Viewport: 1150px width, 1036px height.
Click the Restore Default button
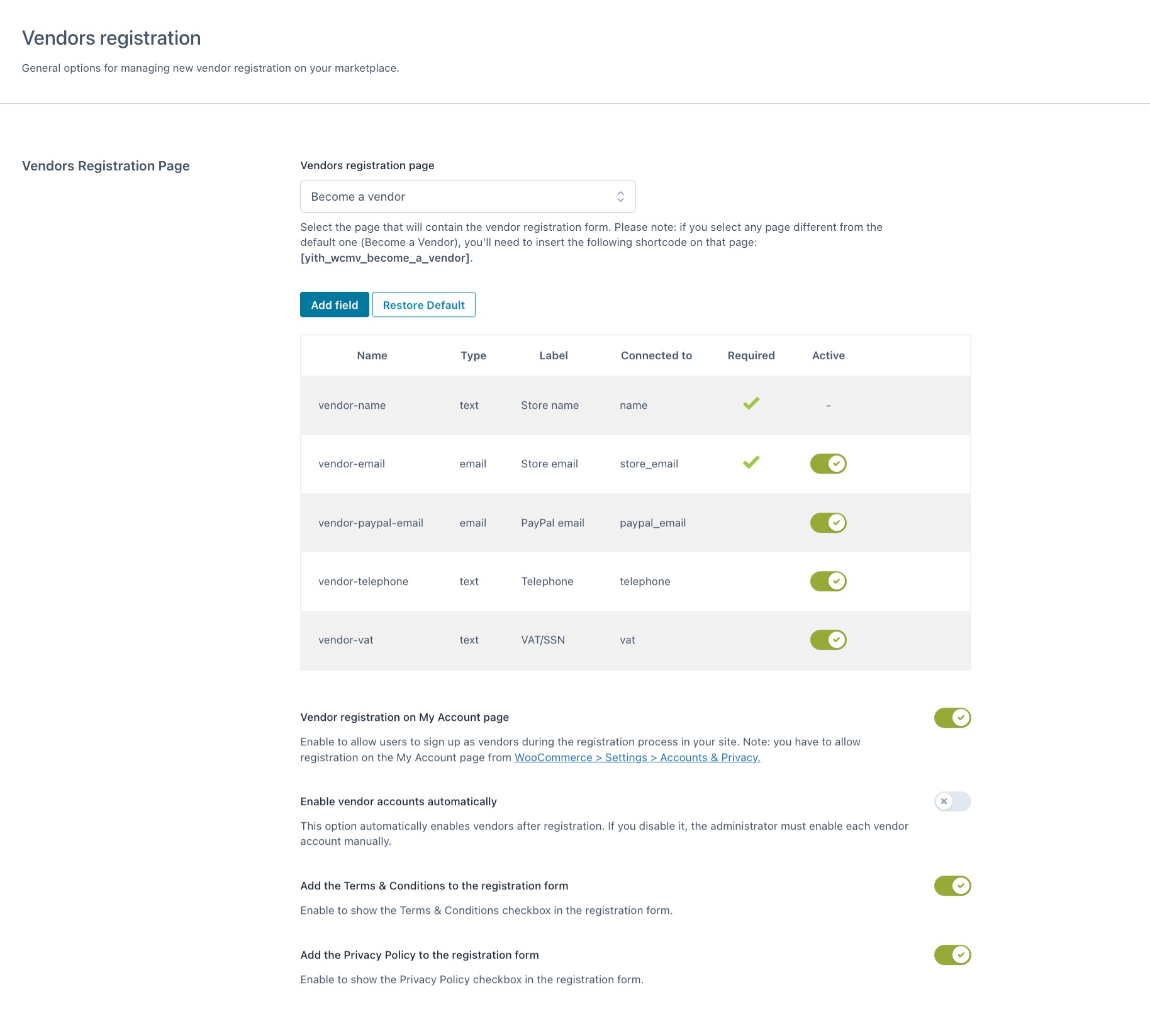click(423, 305)
